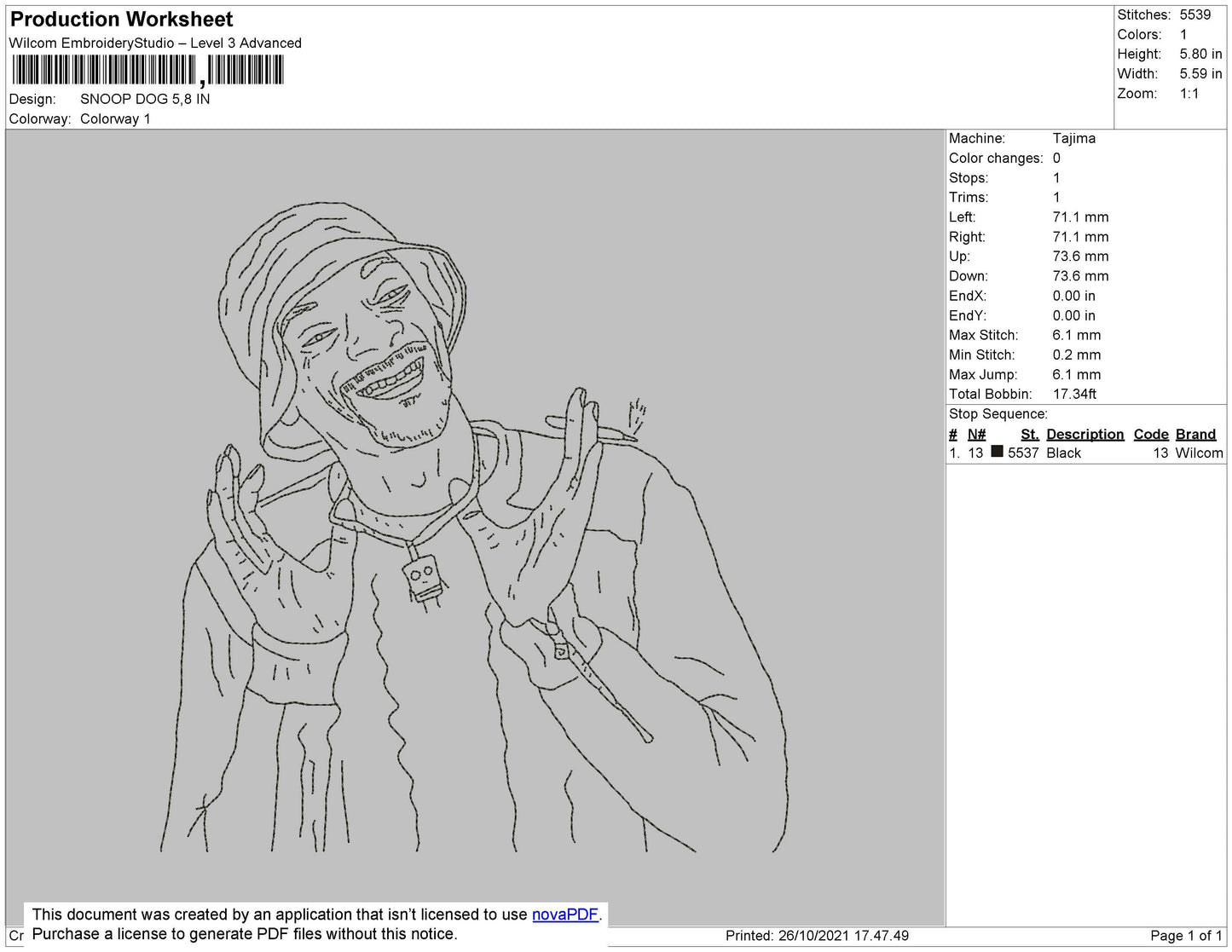
Task: Select the Brand column header
Action: click(1195, 434)
